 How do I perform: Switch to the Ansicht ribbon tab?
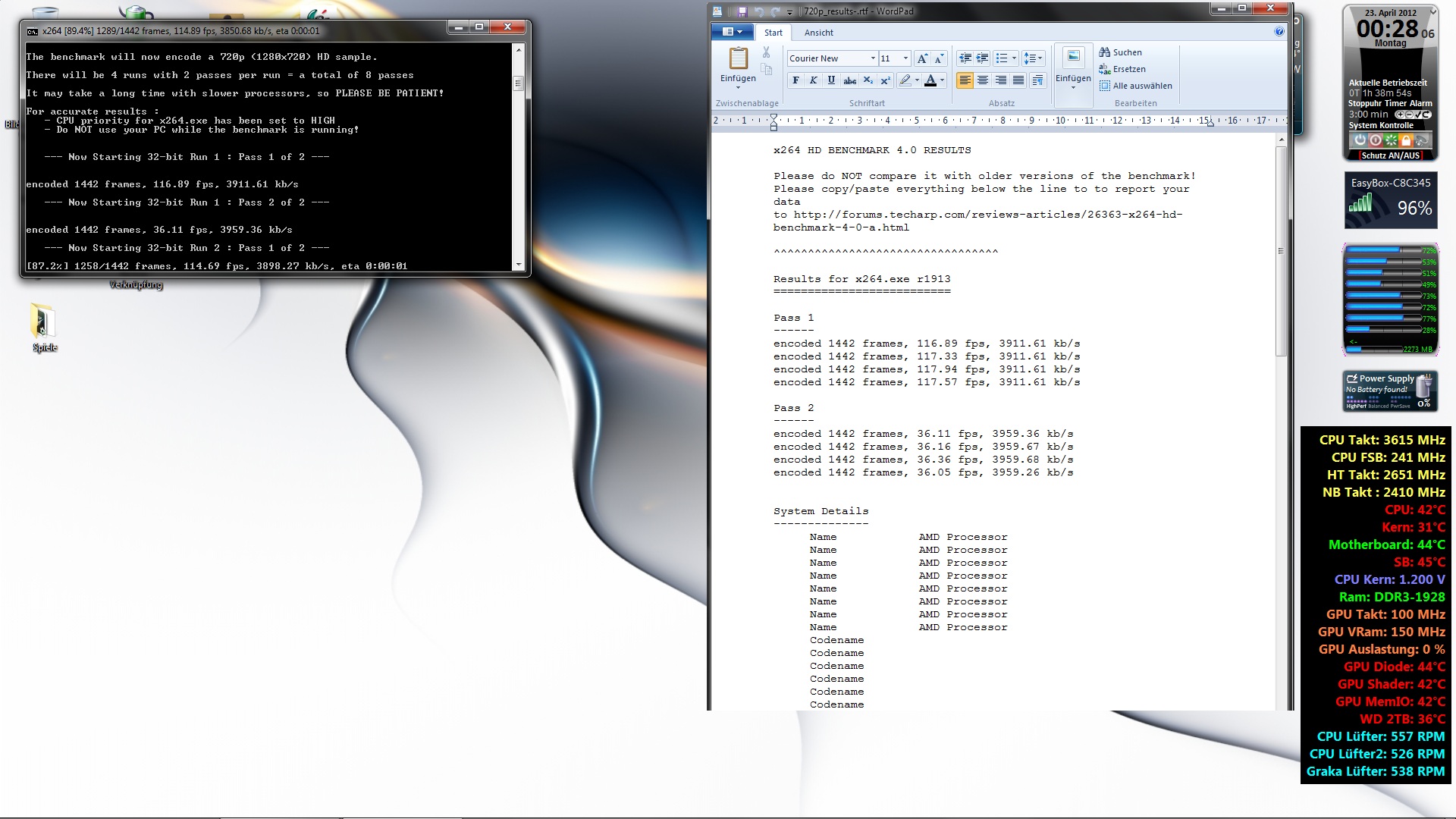pyautogui.click(x=818, y=33)
